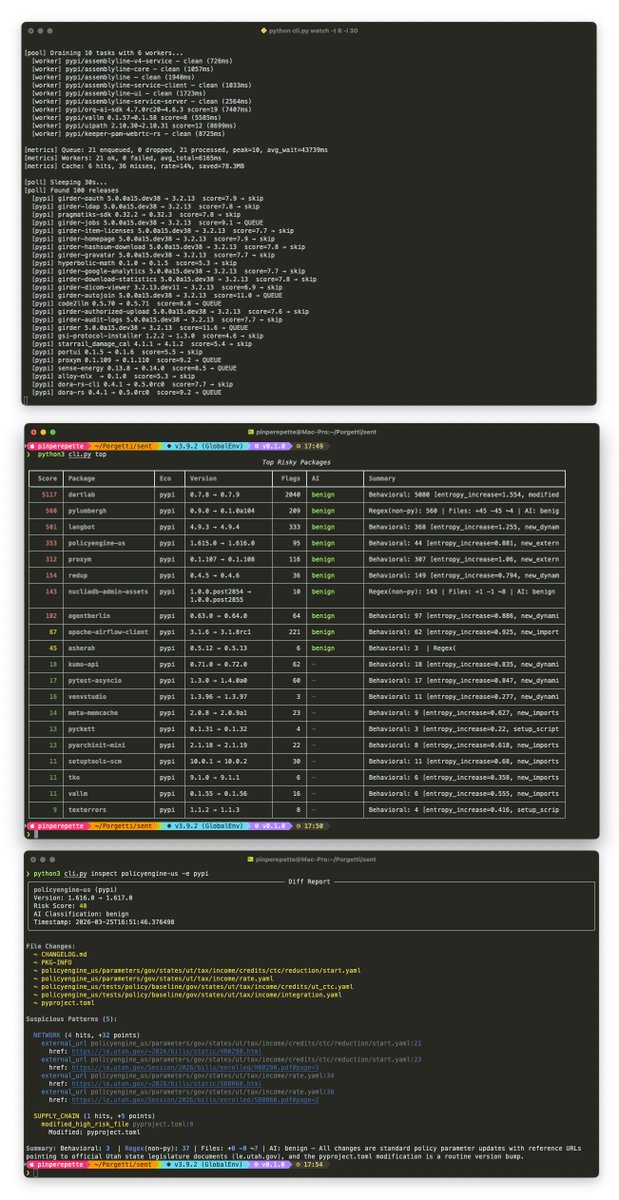Click the score value 5117
Image resolution: width=619 pixels, height=1200 pixels.
[49, 494]
